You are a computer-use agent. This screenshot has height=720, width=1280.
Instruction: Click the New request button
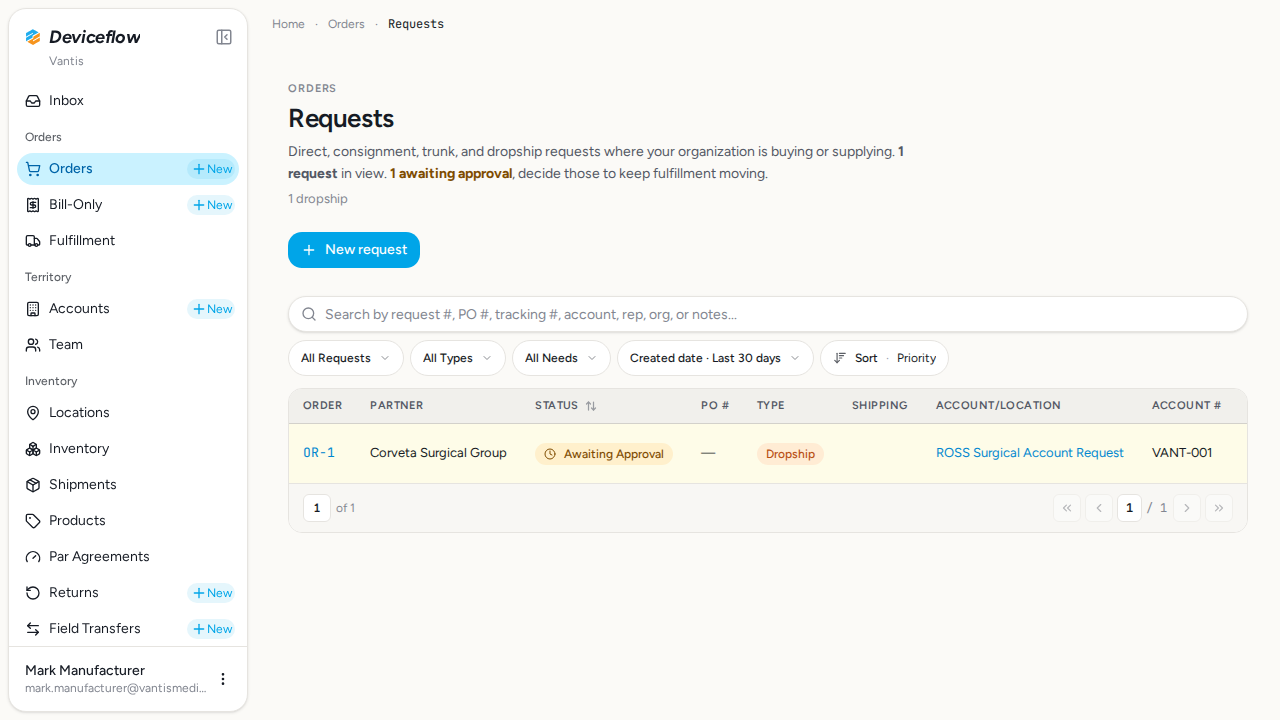tap(354, 250)
